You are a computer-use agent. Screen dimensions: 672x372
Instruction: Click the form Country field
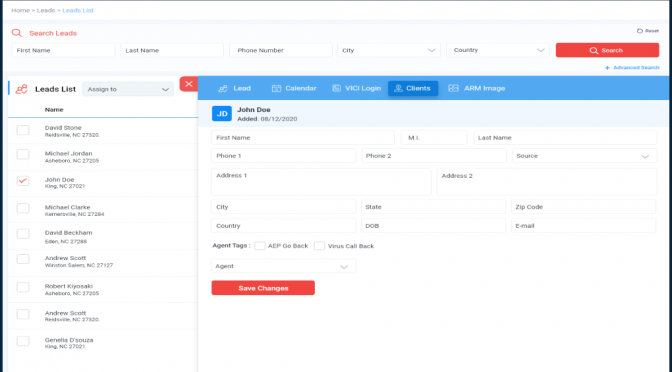pos(283,226)
